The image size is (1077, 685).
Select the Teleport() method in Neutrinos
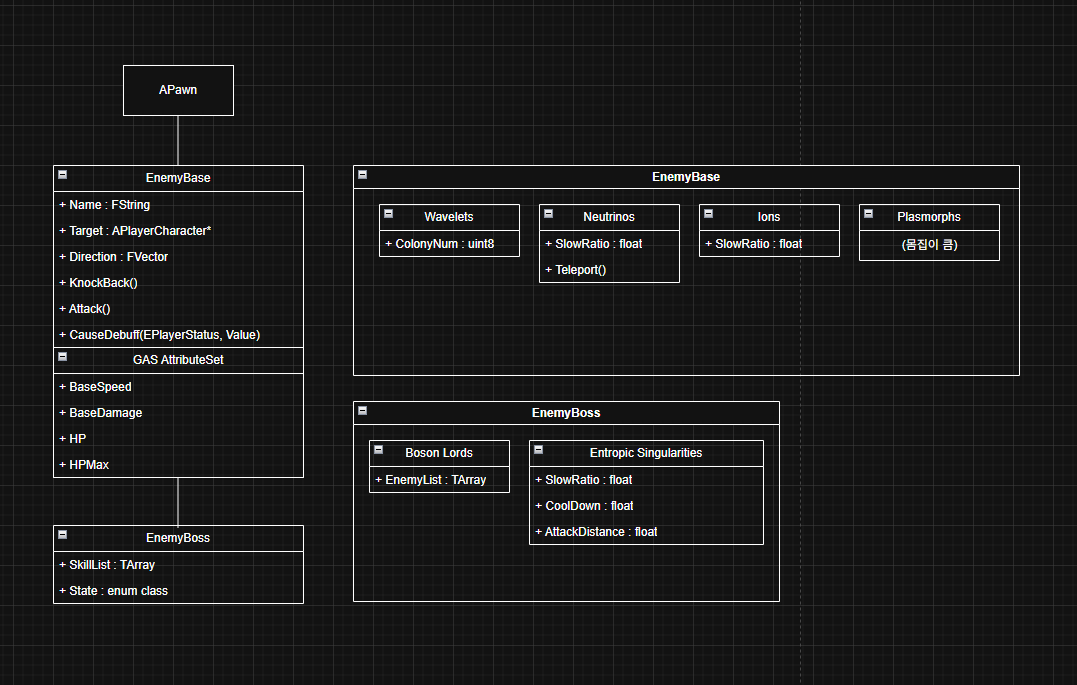(x=609, y=270)
